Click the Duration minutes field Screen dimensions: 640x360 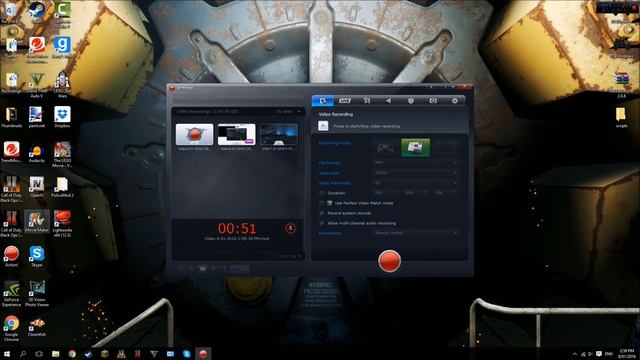tap(414, 193)
